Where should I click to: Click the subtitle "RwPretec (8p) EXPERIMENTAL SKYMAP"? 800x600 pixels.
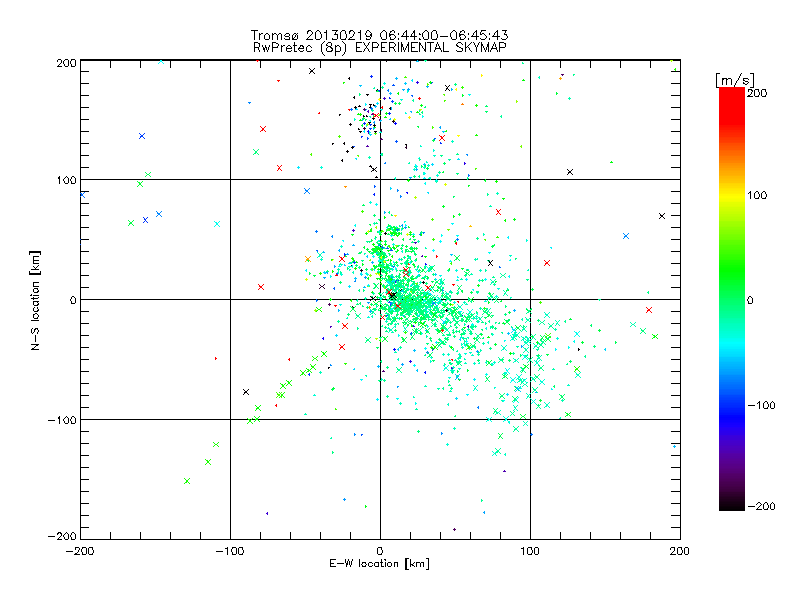point(380,47)
